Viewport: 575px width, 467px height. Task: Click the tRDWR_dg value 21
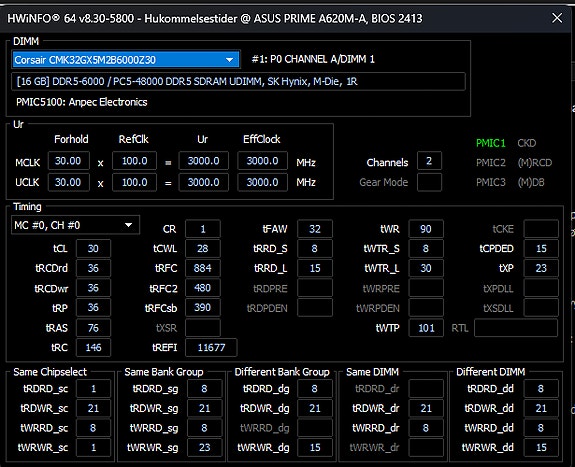(315, 408)
